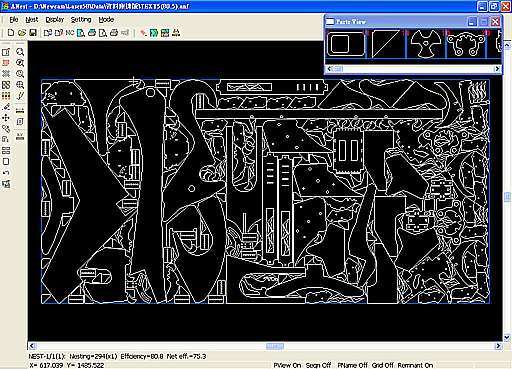The width and height of the screenshot is (512, 369).
Task: Open the Mode menu
Action: click(106, 20)
